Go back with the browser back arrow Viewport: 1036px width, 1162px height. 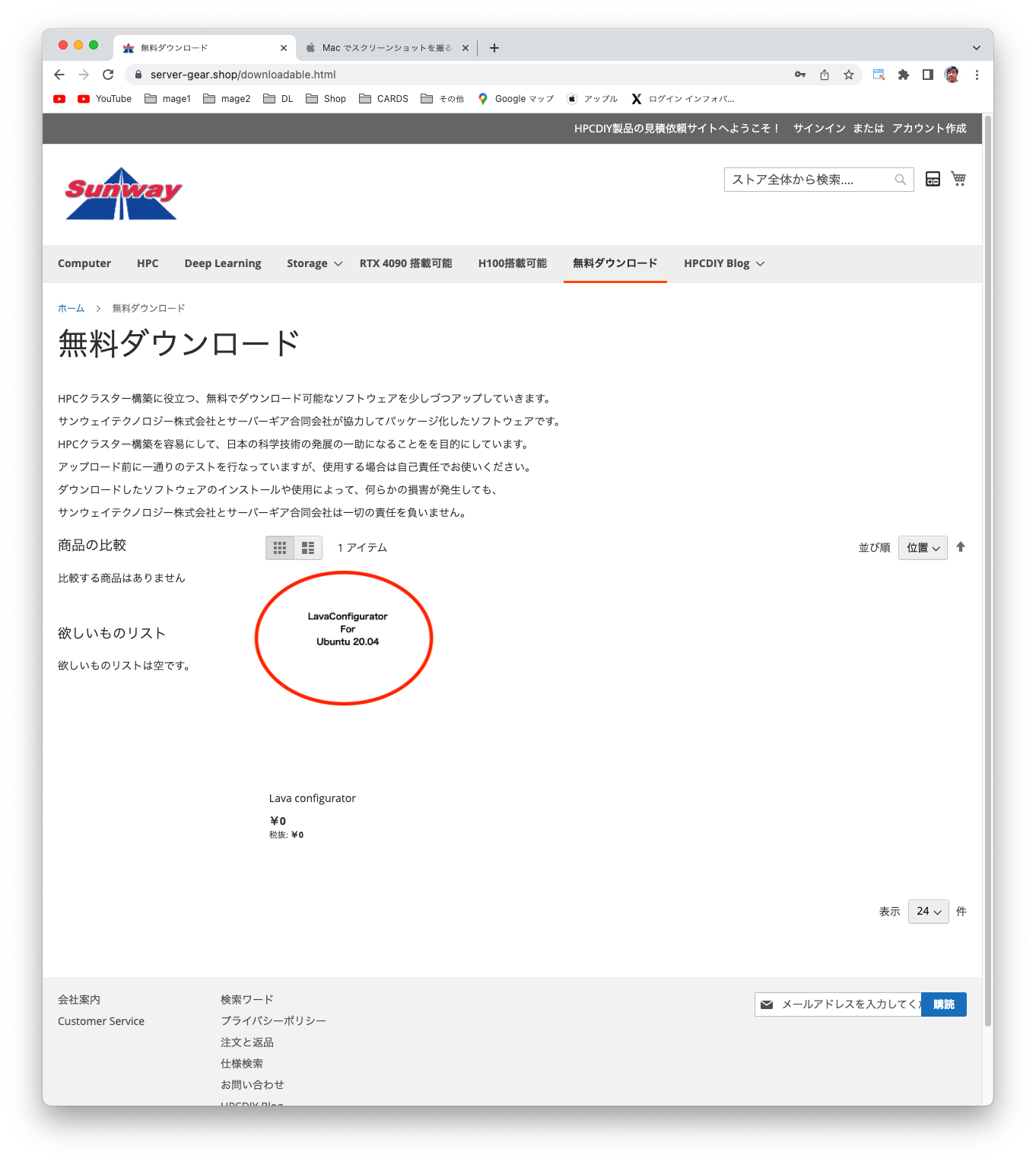pos(59,75)
